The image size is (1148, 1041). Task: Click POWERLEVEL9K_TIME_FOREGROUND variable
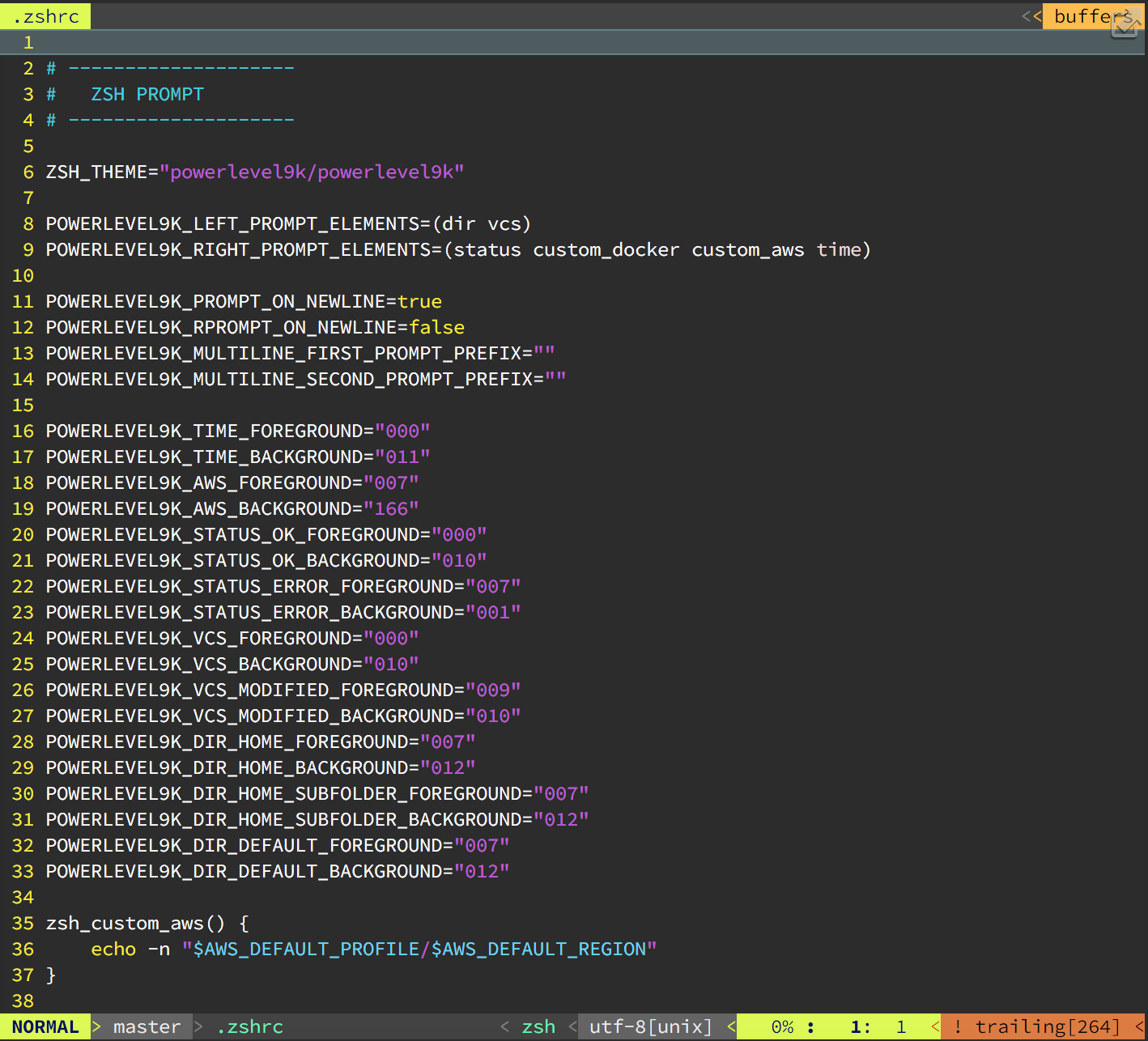204,431
